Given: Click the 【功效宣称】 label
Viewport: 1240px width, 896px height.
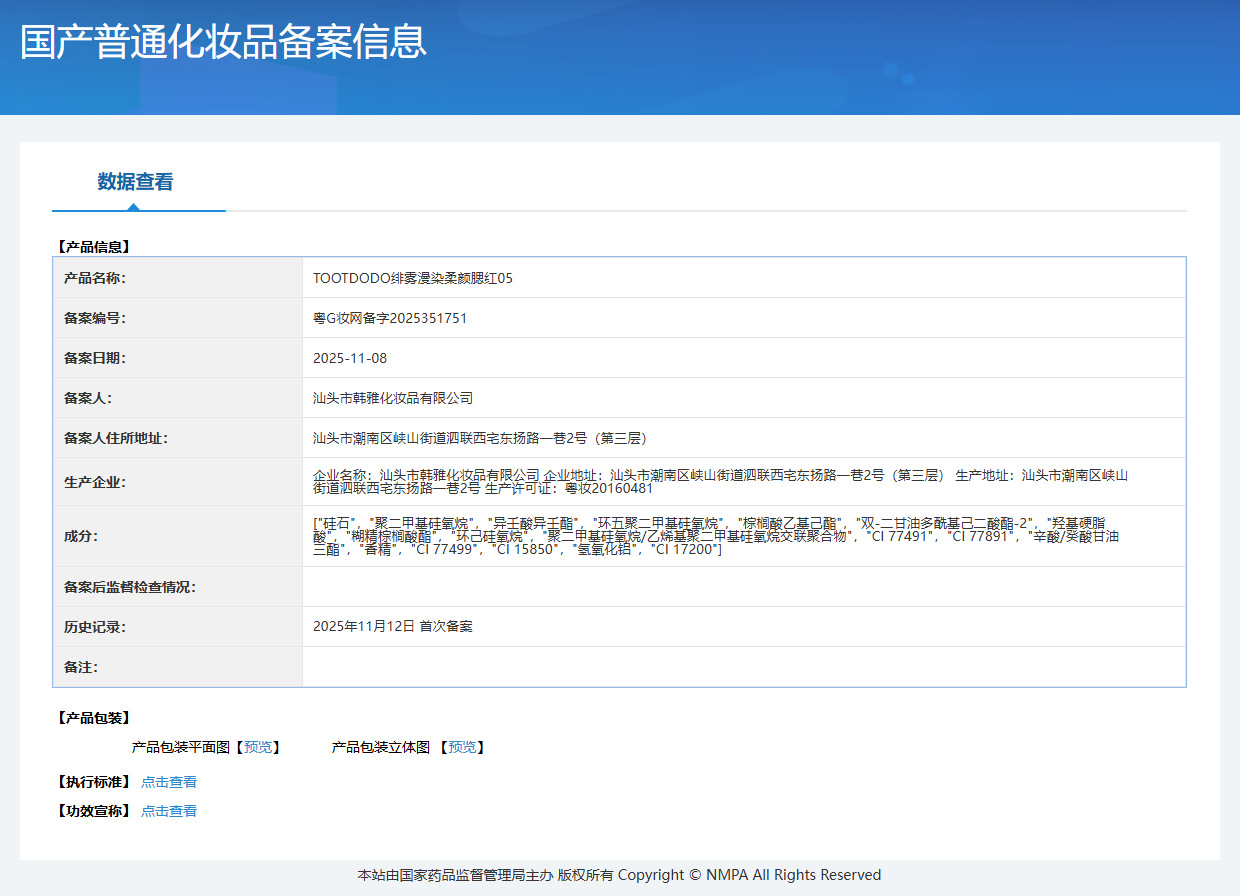Looking at the screenshot, I should (x=93, y=811).
